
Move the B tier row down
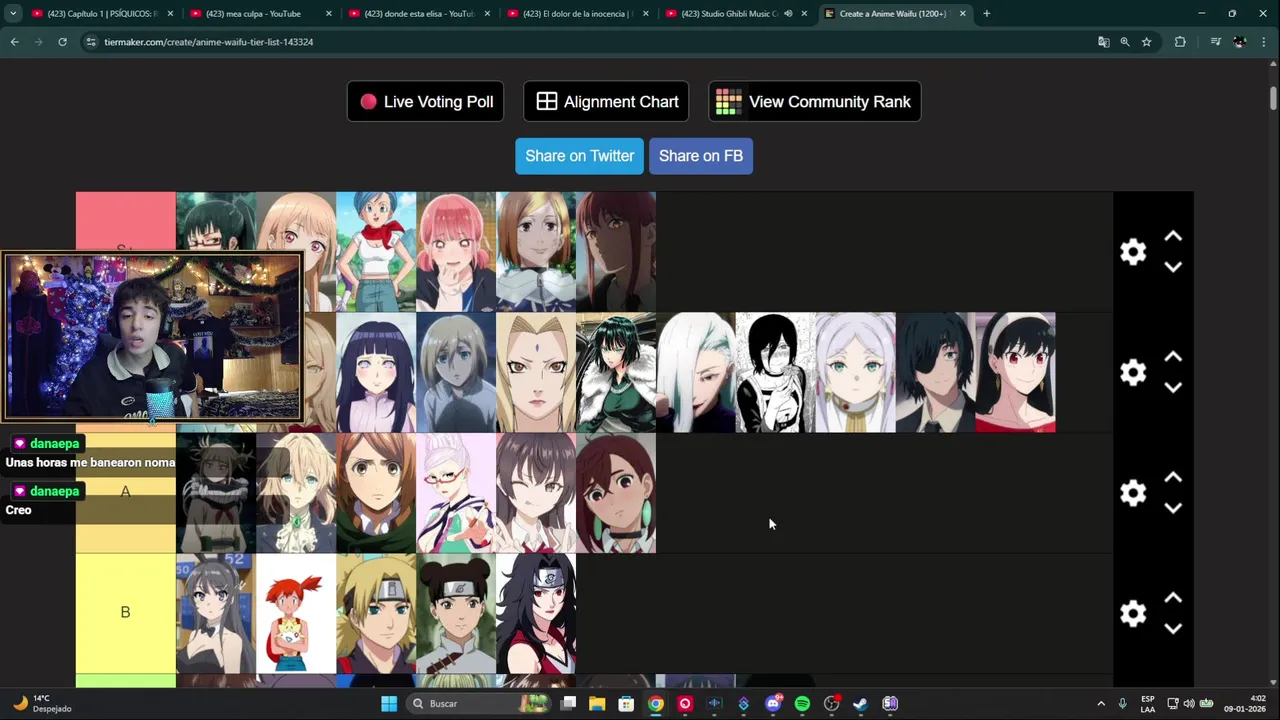1173,628
